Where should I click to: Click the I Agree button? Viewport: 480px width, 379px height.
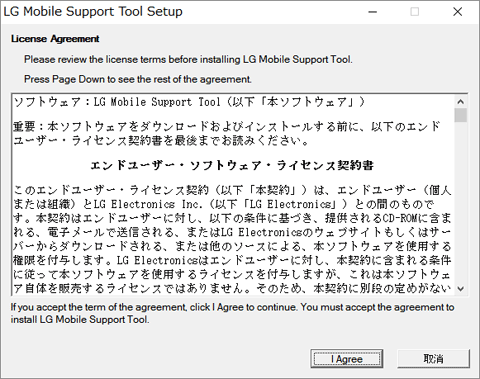346,359
